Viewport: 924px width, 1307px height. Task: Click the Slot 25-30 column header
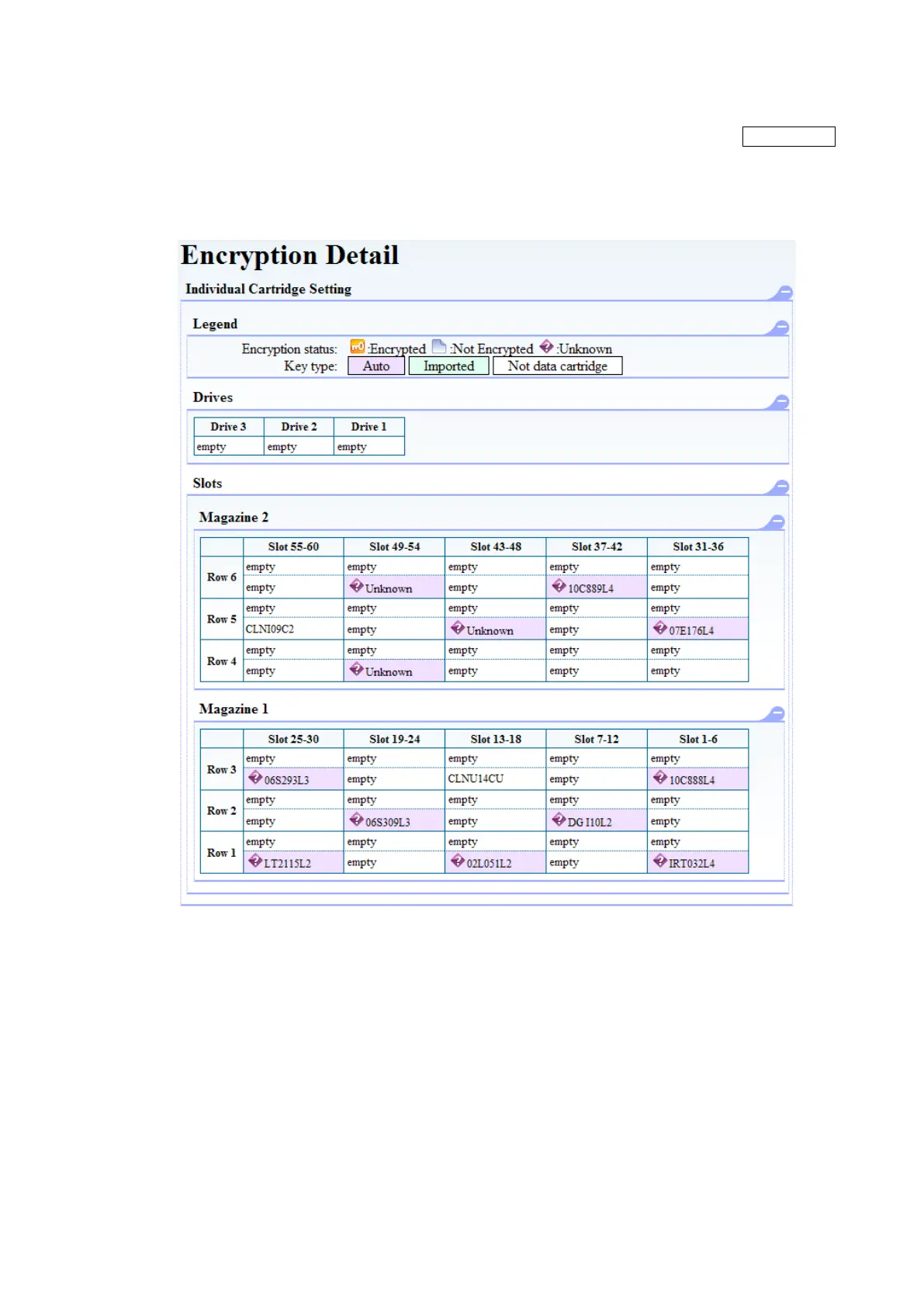(293, 739)
